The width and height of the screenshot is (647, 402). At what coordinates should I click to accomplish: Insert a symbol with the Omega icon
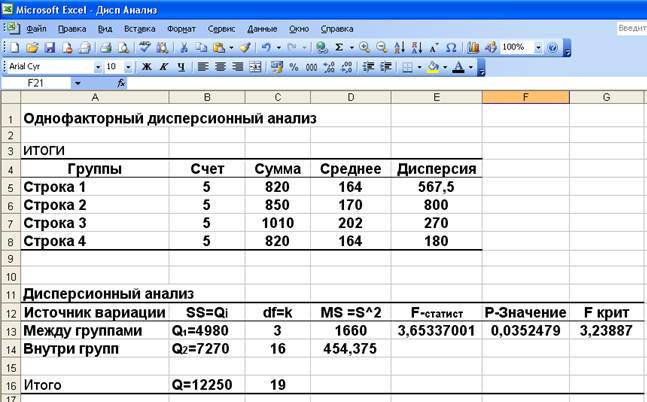point(451,47)
